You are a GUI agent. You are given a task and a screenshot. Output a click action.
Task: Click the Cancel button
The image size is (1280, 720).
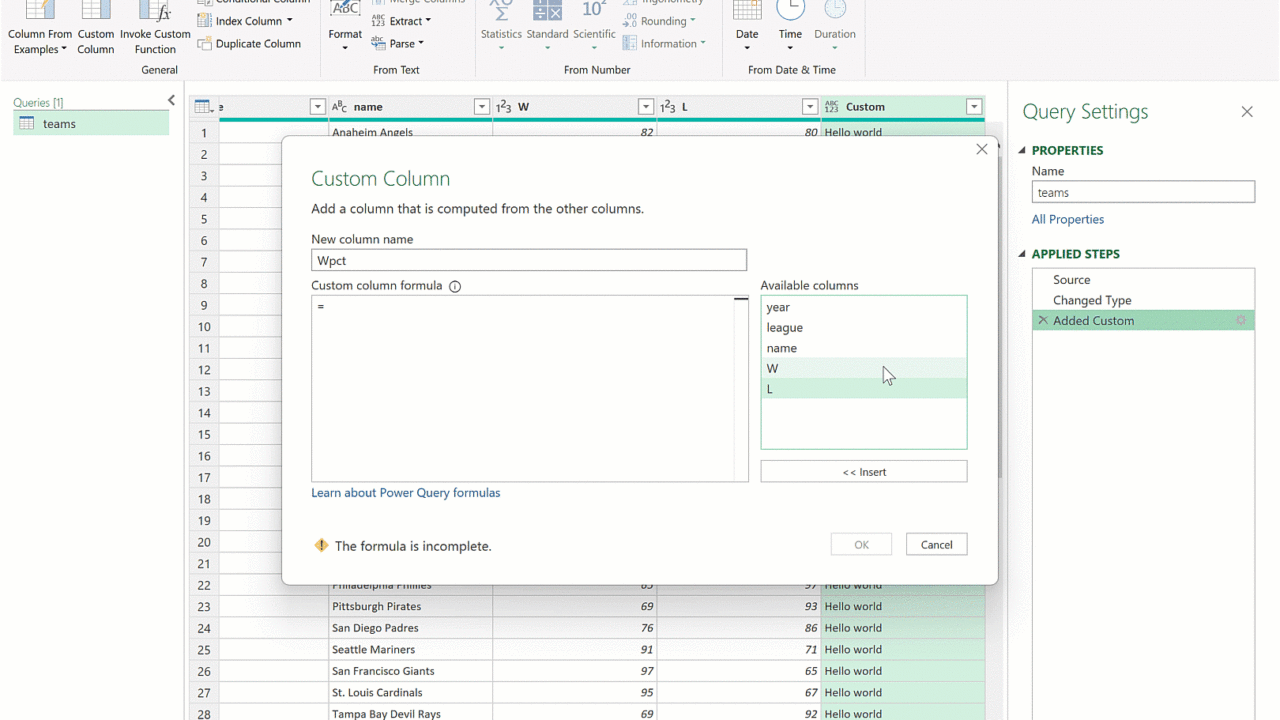tap(936, 545)
